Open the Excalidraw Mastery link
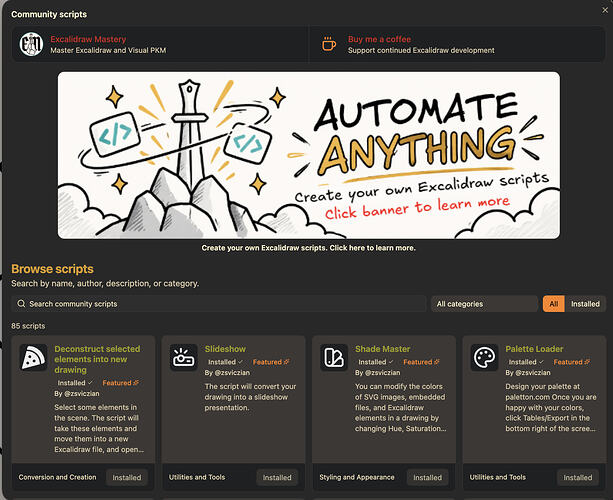The width and height of the screenshot is (613, 500). (88, 39)
